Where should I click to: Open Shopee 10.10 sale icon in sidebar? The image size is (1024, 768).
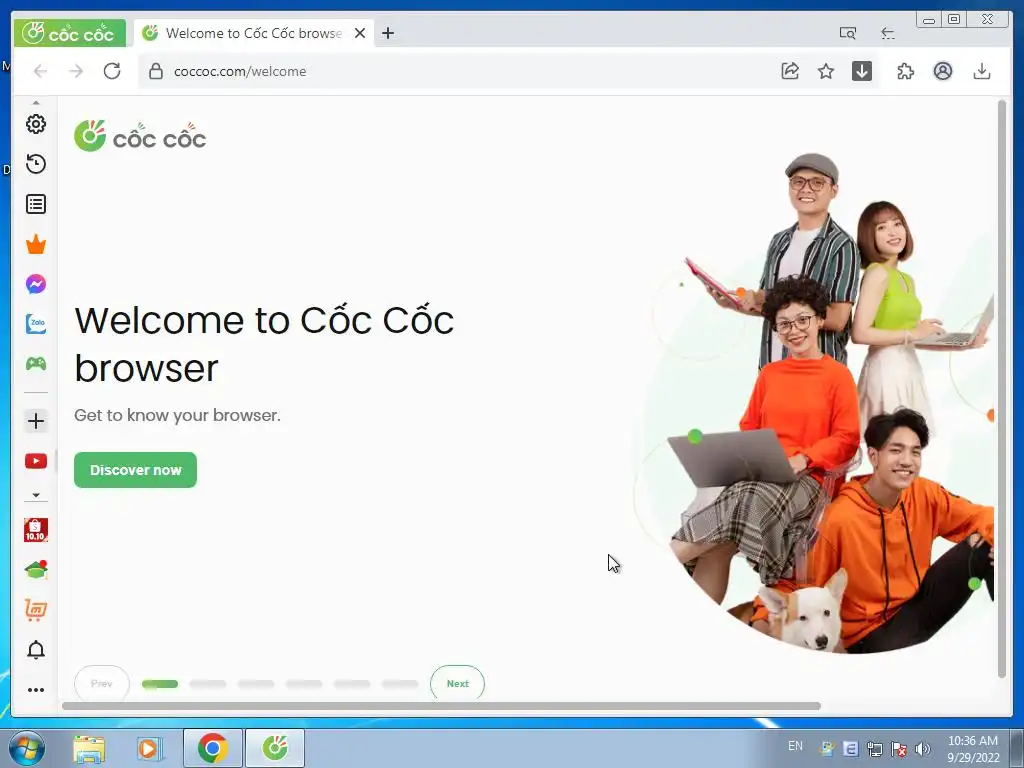[36, 530]
